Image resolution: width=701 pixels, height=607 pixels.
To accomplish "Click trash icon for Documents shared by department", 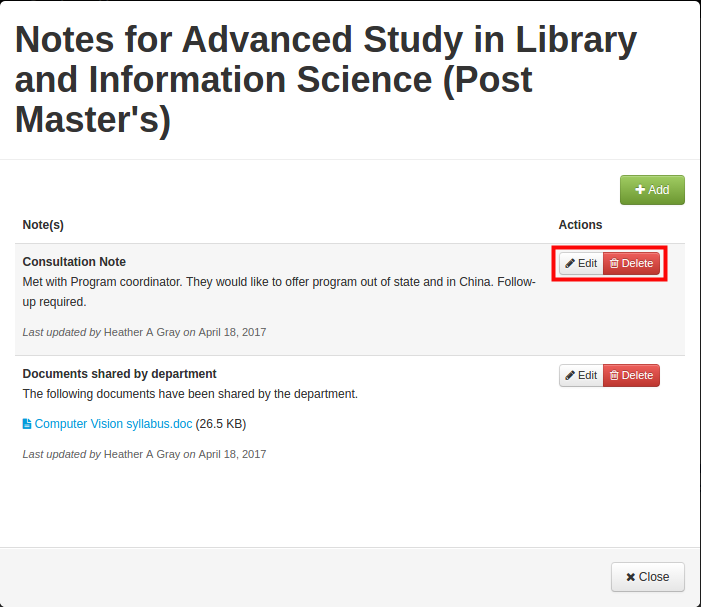I will [614, 375].
